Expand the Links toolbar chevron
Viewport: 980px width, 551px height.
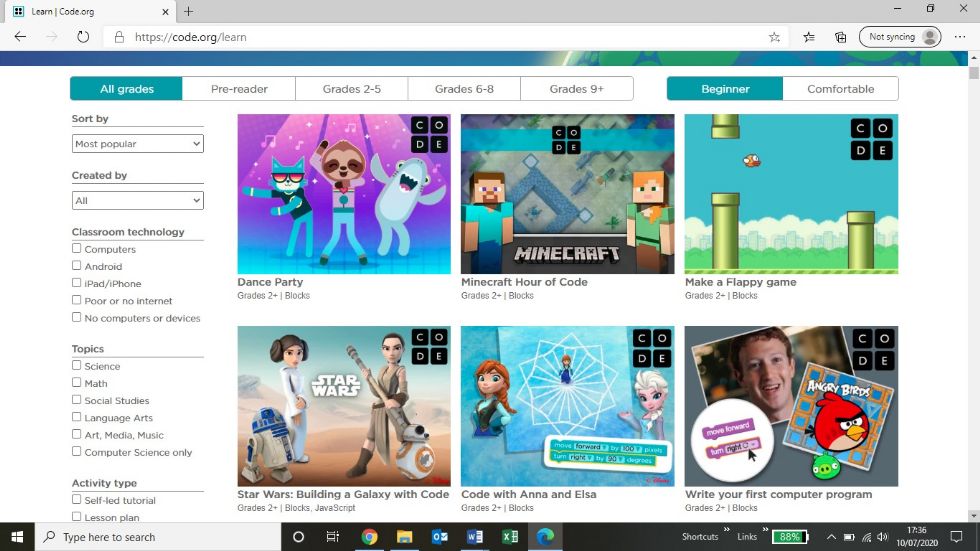pos(764,530)
